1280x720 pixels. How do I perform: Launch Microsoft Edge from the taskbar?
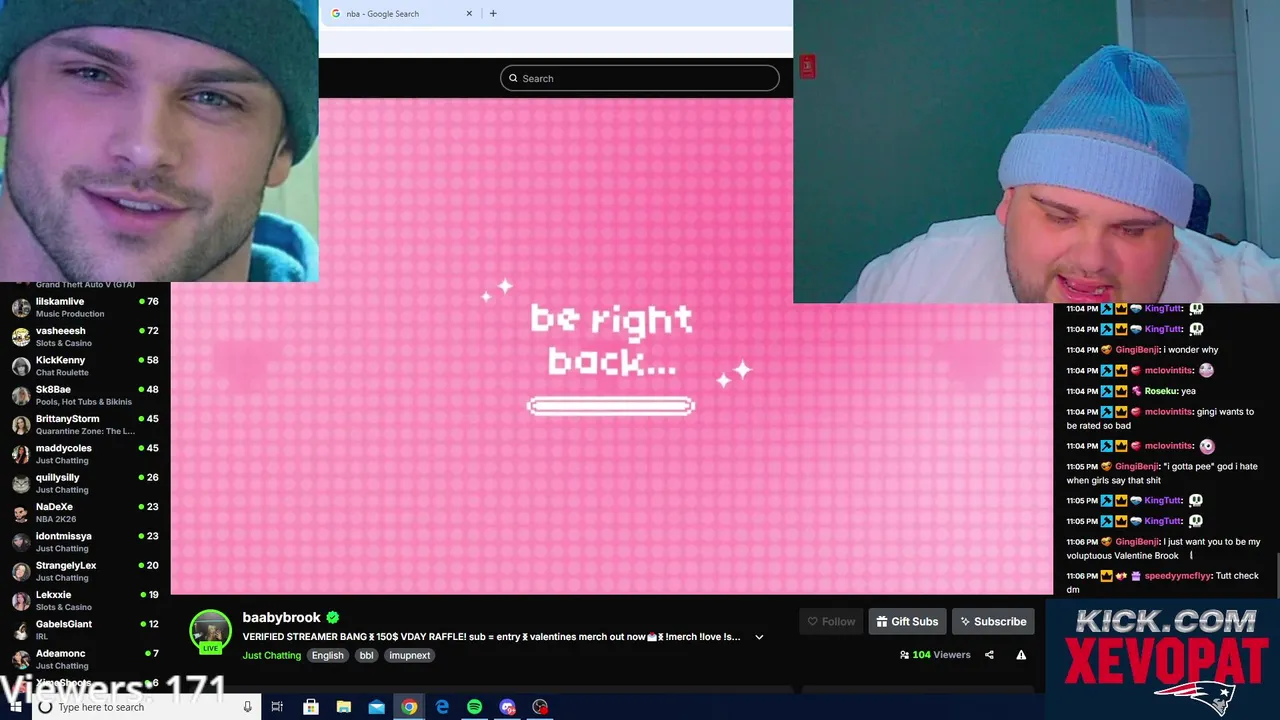[x=442, y=707]
